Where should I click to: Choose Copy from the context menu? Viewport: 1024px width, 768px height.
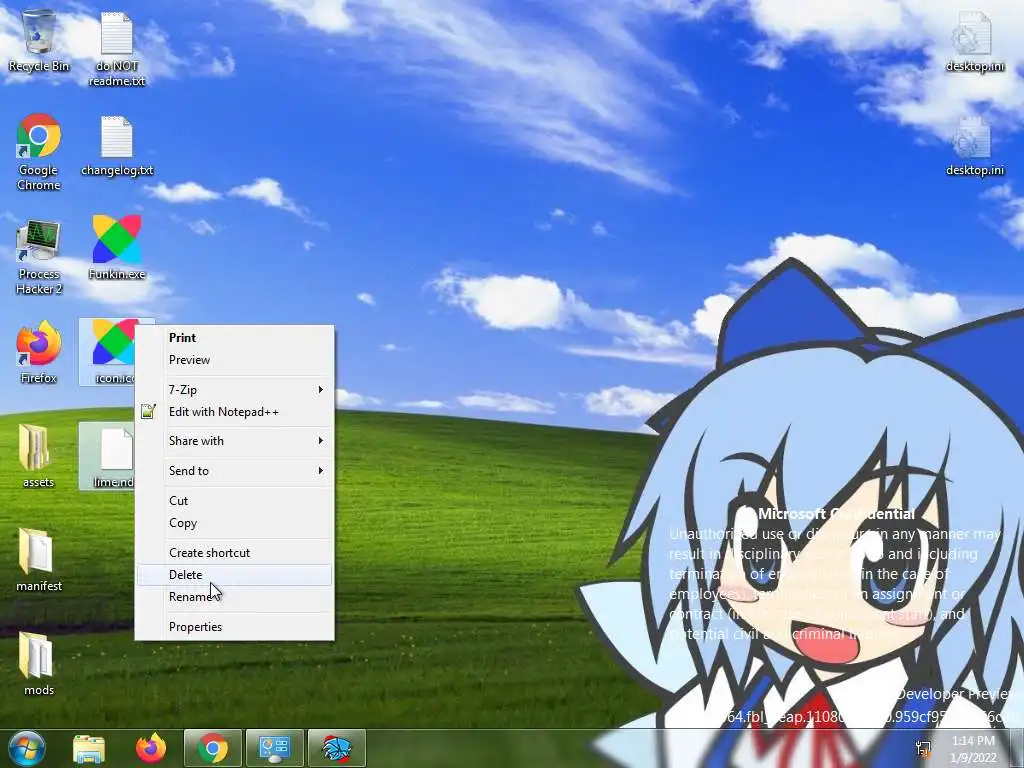234,523
